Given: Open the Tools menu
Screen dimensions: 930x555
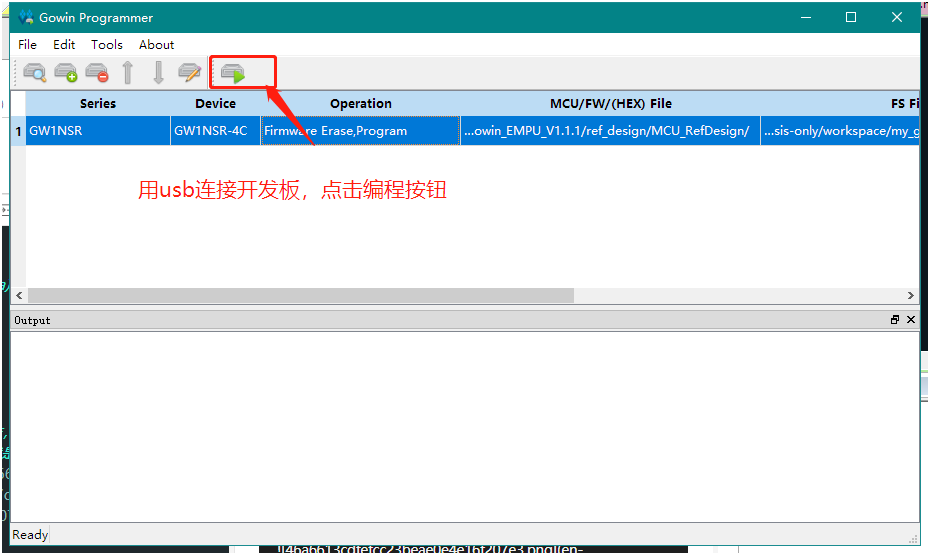Looking at the screenshot, I should 107,44.
